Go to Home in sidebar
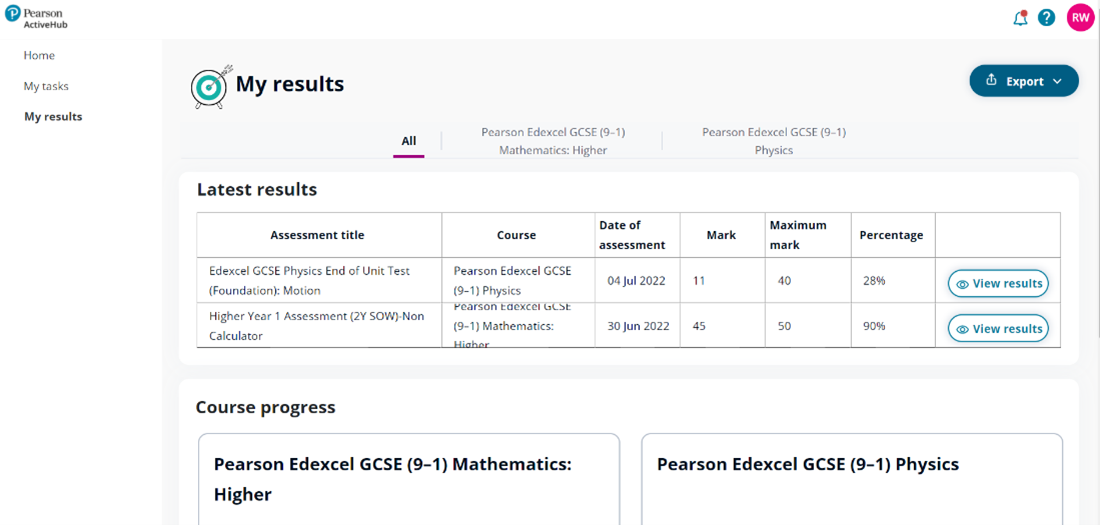This screenshot has height=525, width=1100. coord(39,56)
